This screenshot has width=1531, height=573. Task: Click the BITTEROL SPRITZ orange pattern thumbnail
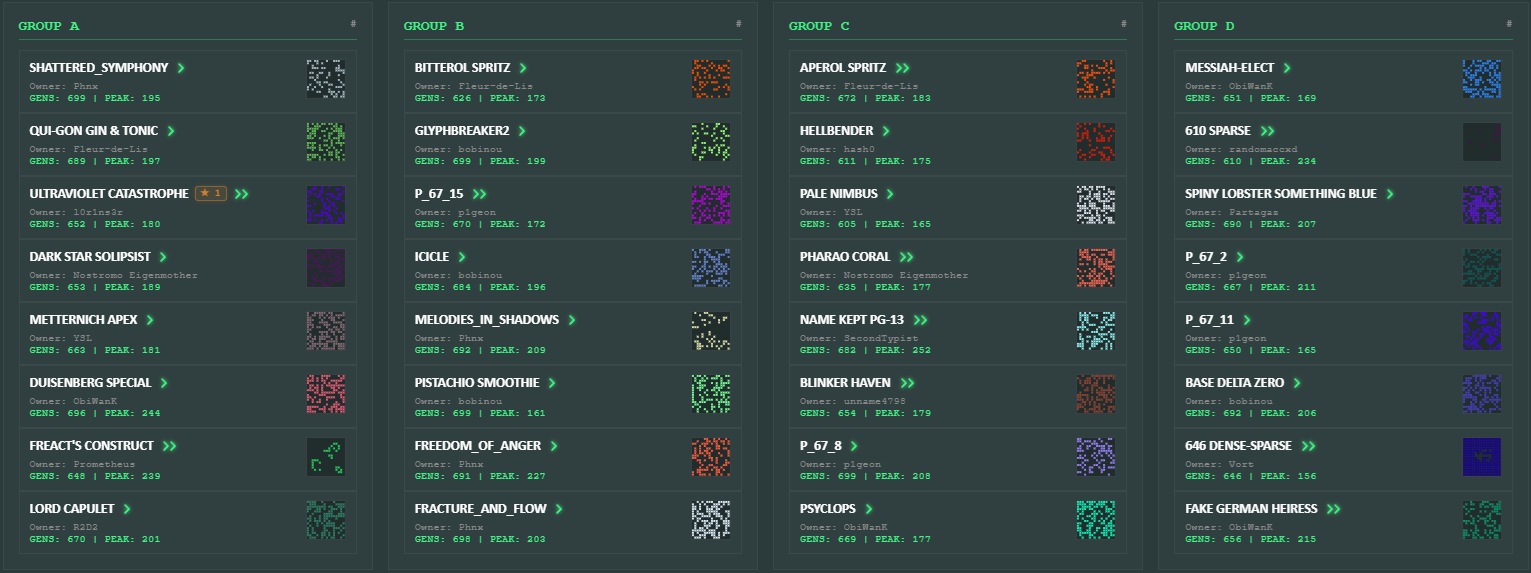tap(711, 79)
